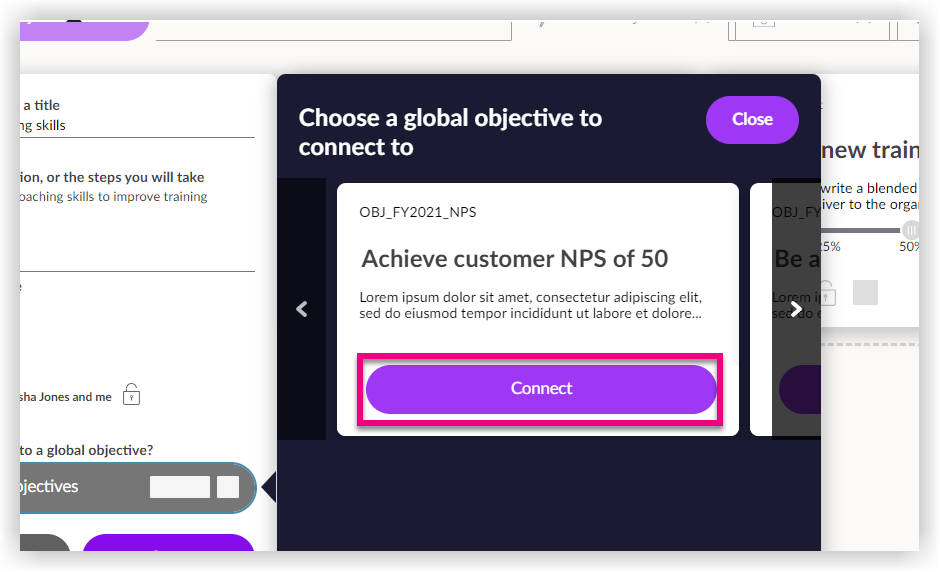Click the padlock icon beside 'Jones and me'
Screen dimensions: 940x572
click(x=131, y=395)
